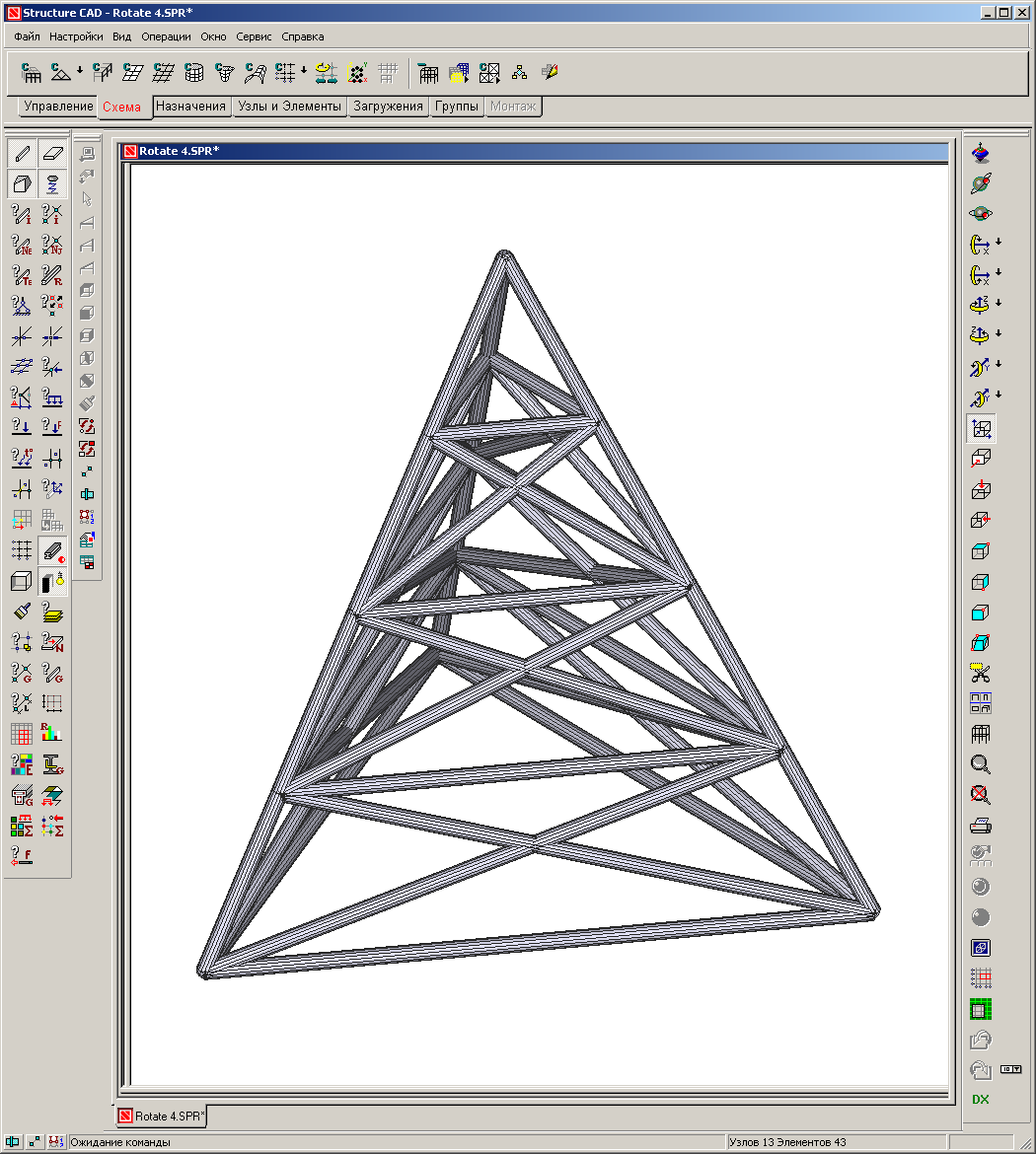Click the magnifying glass zoom icon
1036x1154 pixels.
point(980,763)
